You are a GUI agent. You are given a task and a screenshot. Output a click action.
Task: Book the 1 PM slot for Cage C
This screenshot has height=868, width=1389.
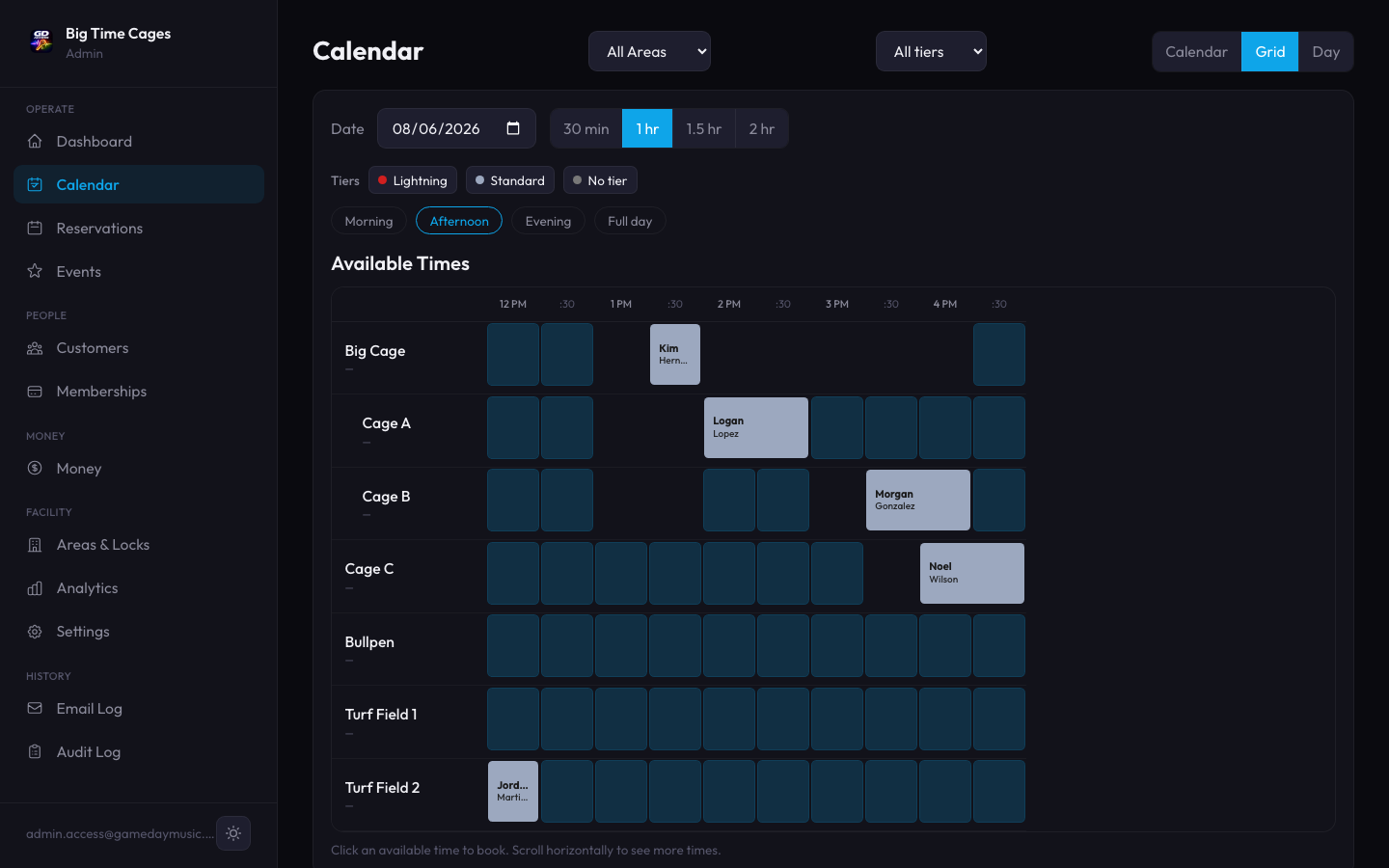click(621, 573)
